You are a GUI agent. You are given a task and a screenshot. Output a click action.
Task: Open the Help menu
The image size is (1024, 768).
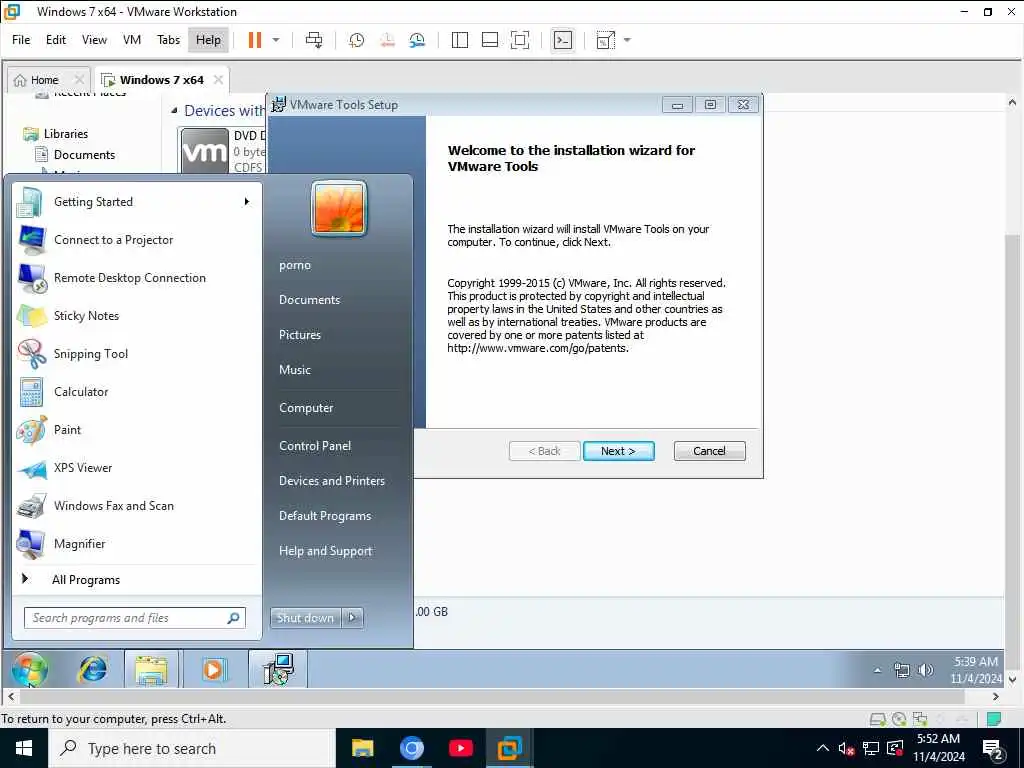pyautogui.click(x=208, y=40)
